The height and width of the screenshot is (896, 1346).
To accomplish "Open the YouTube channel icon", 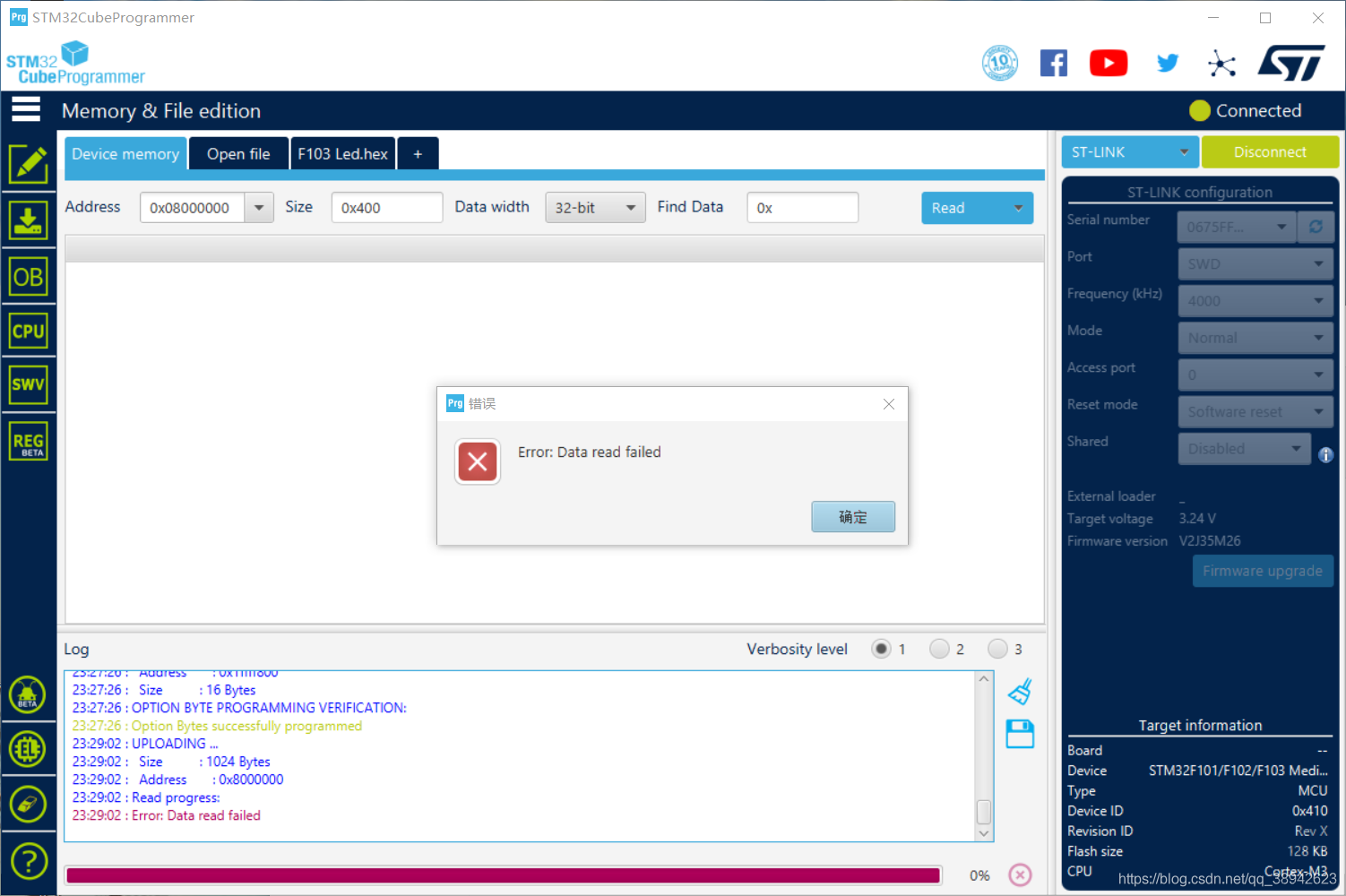I will tap(1109, 63).
